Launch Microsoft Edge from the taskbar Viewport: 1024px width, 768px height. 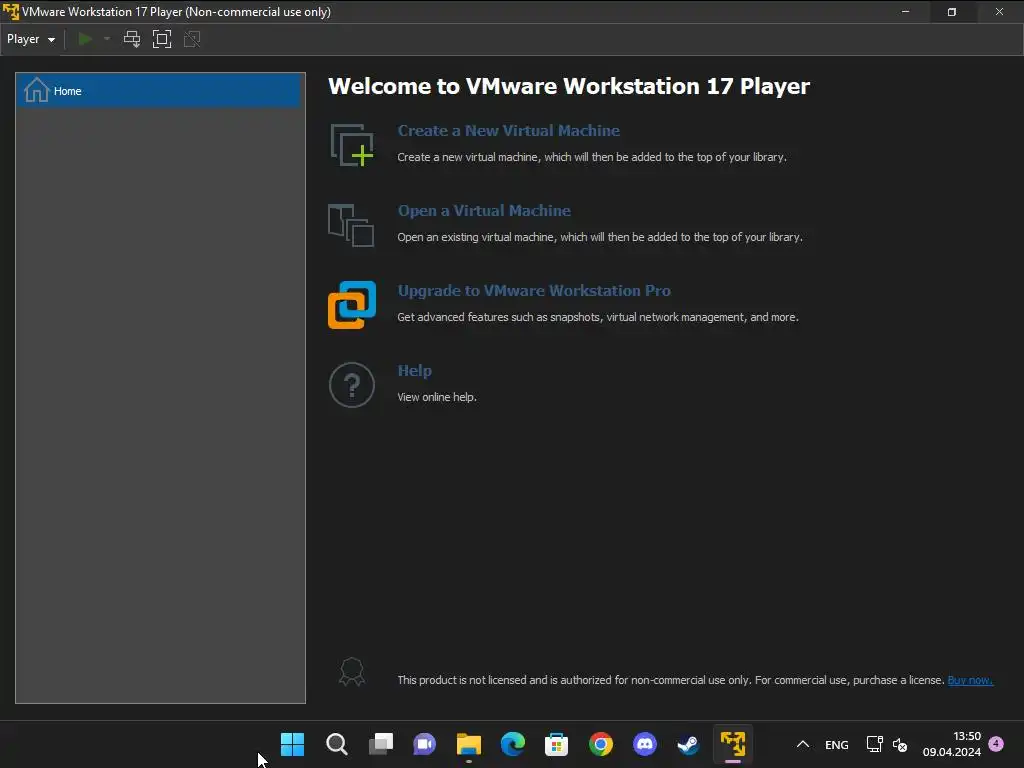tap(513, 744)
